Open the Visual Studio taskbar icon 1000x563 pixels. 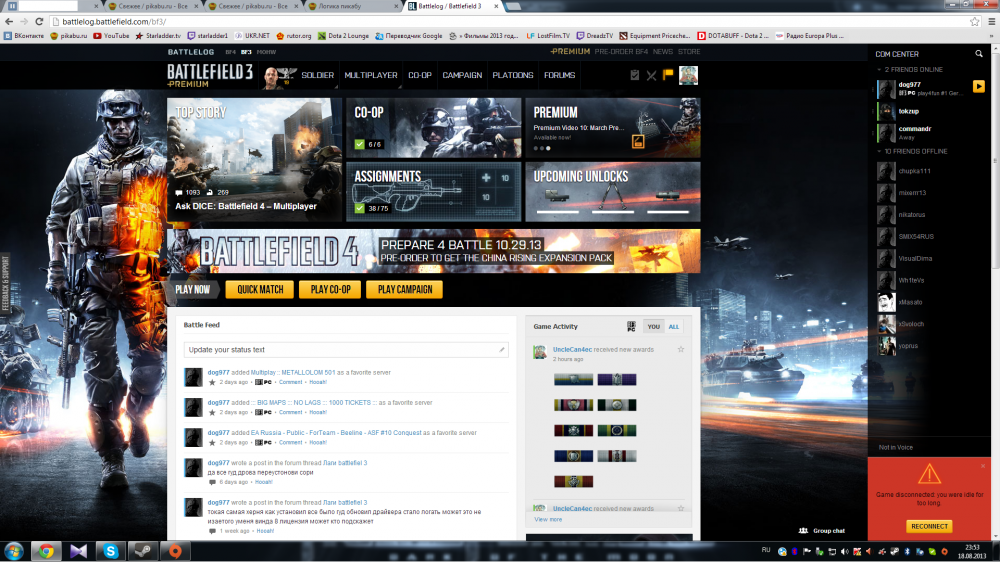(x=78, y=551)
